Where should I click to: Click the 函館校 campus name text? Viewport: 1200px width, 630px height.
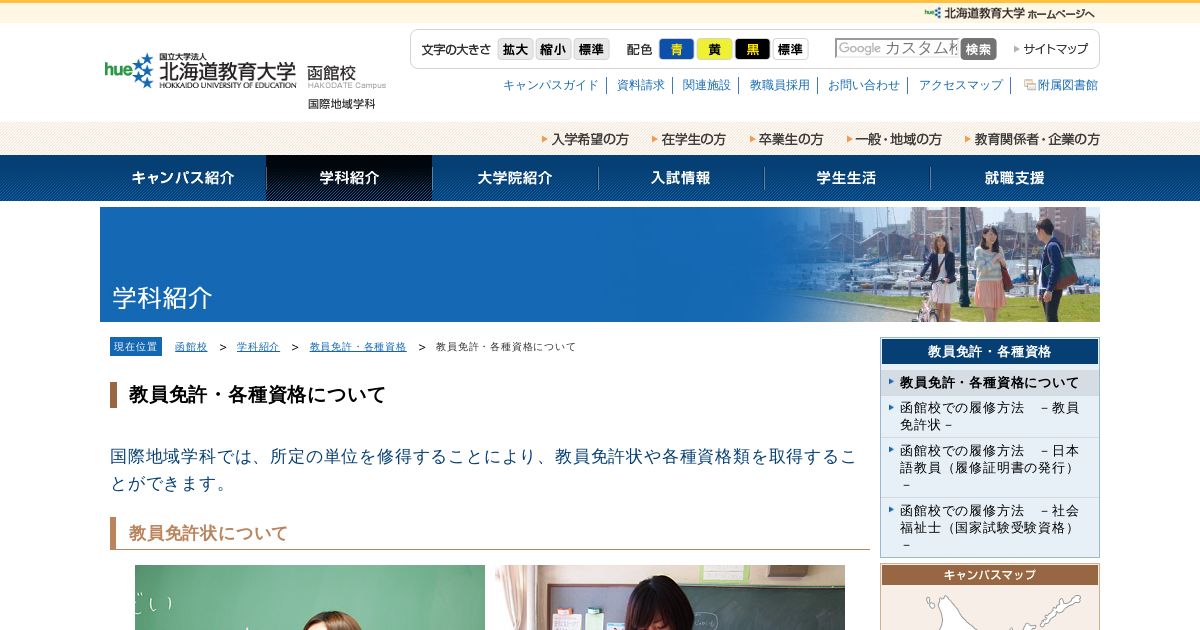[x=331, y=73]
